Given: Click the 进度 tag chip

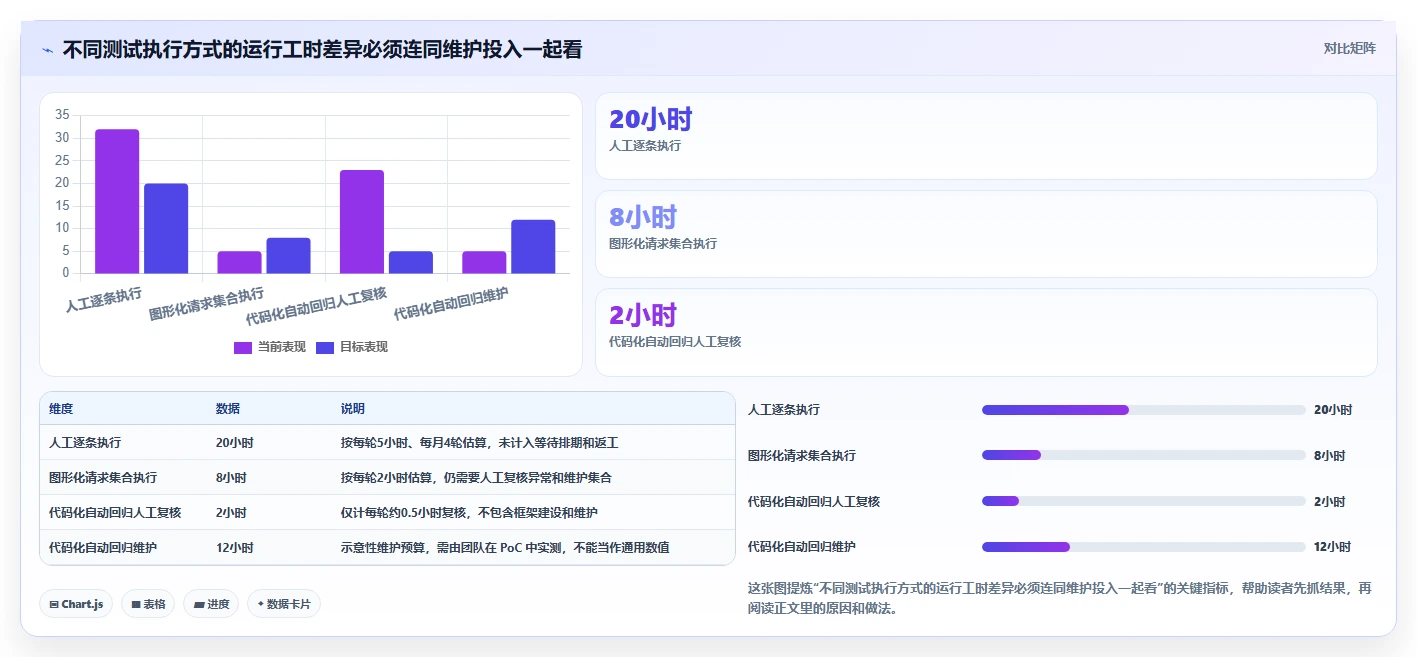Looking at the screenshot, I should click(x=211, y=604).
